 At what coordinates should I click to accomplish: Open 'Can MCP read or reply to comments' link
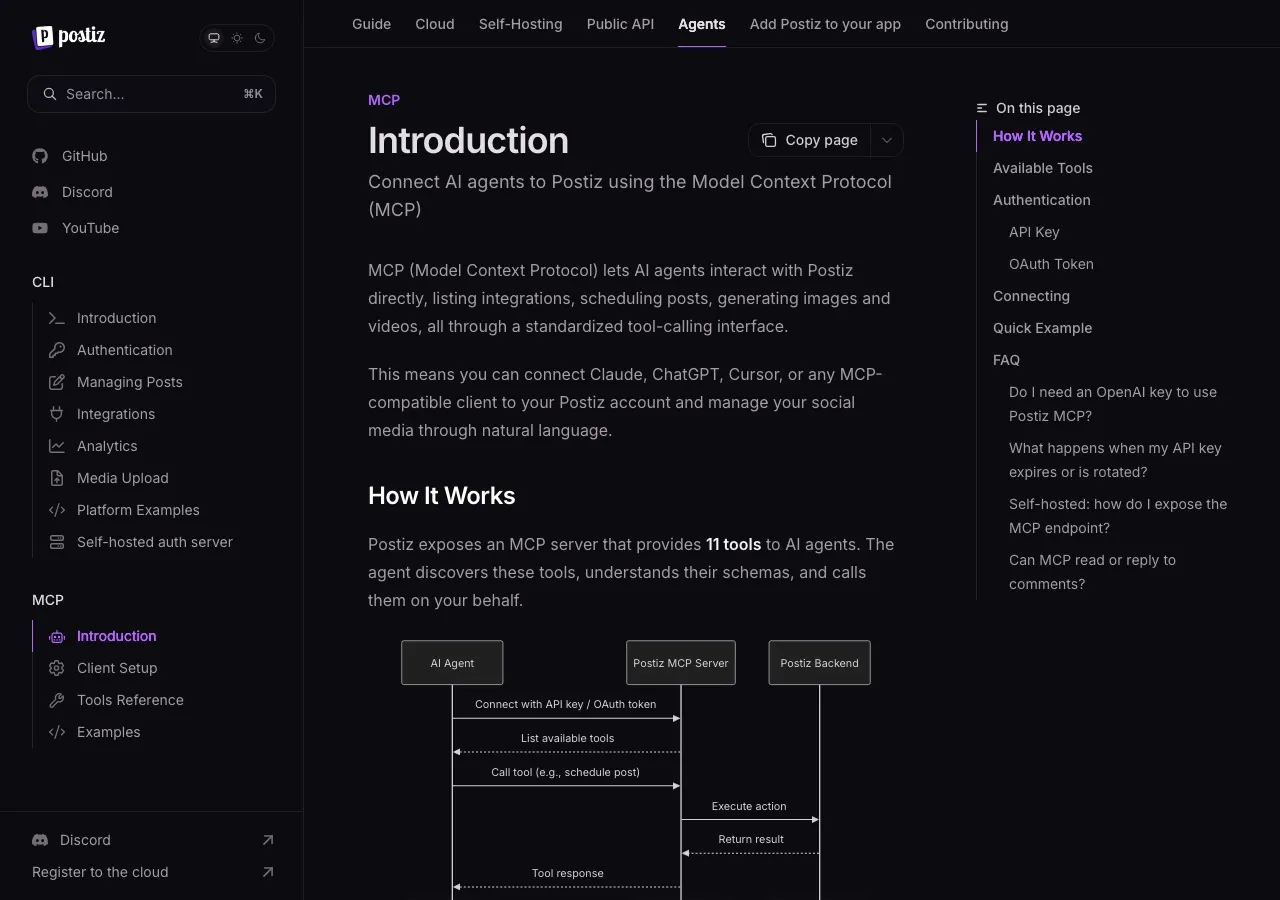tap(1092, 572)
